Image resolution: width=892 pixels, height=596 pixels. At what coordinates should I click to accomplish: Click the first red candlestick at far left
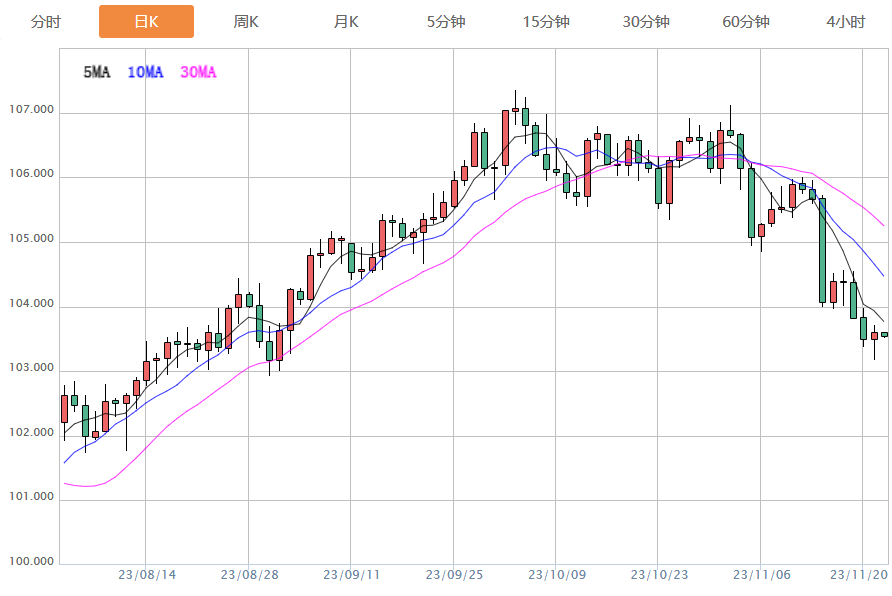64,408
